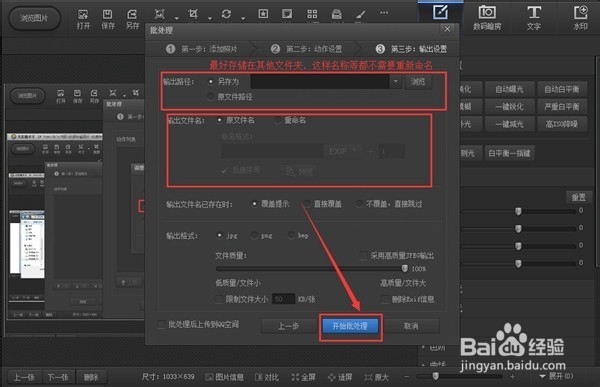
Task: Click the frame/border toolbar icon
Action: pyautogui.click(x=287, y=14)
